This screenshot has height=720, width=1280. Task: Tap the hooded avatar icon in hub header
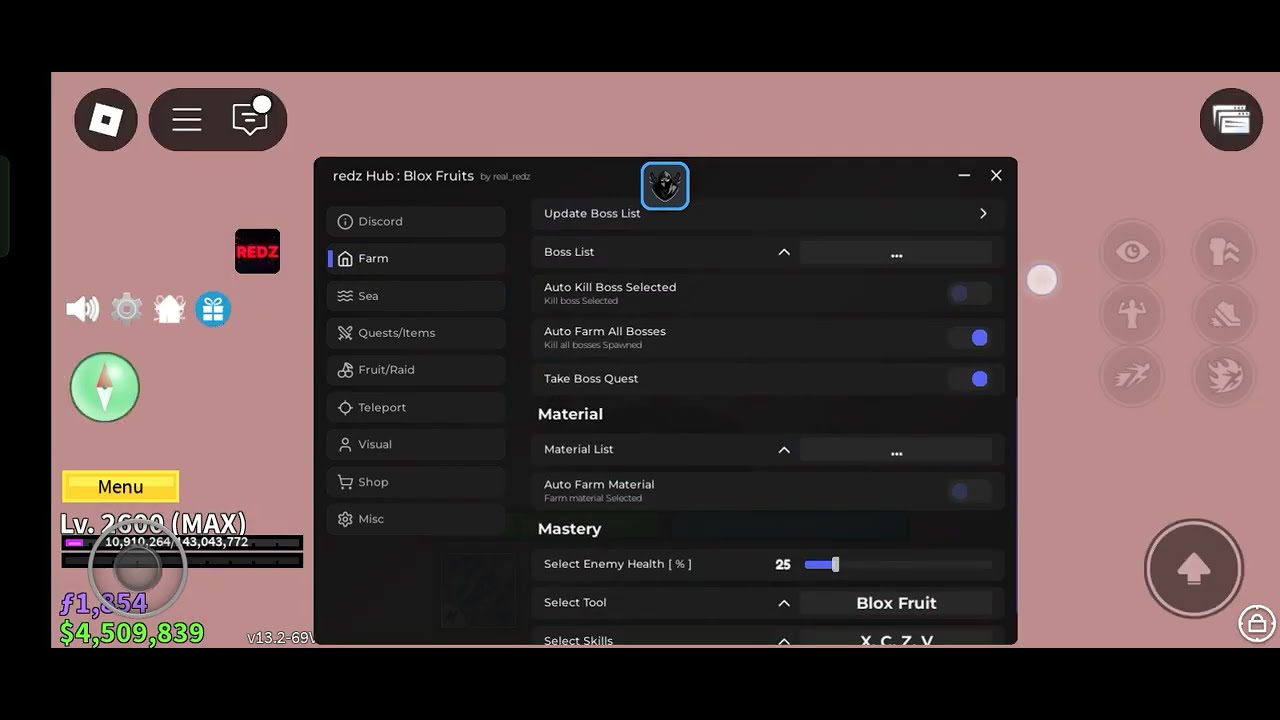665,186
